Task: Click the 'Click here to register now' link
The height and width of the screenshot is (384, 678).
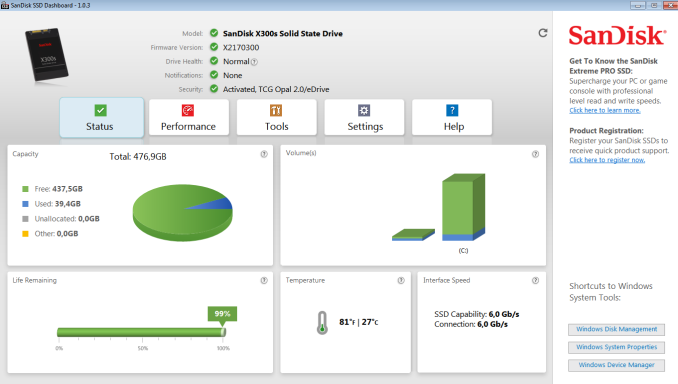Action: [607, 160]
